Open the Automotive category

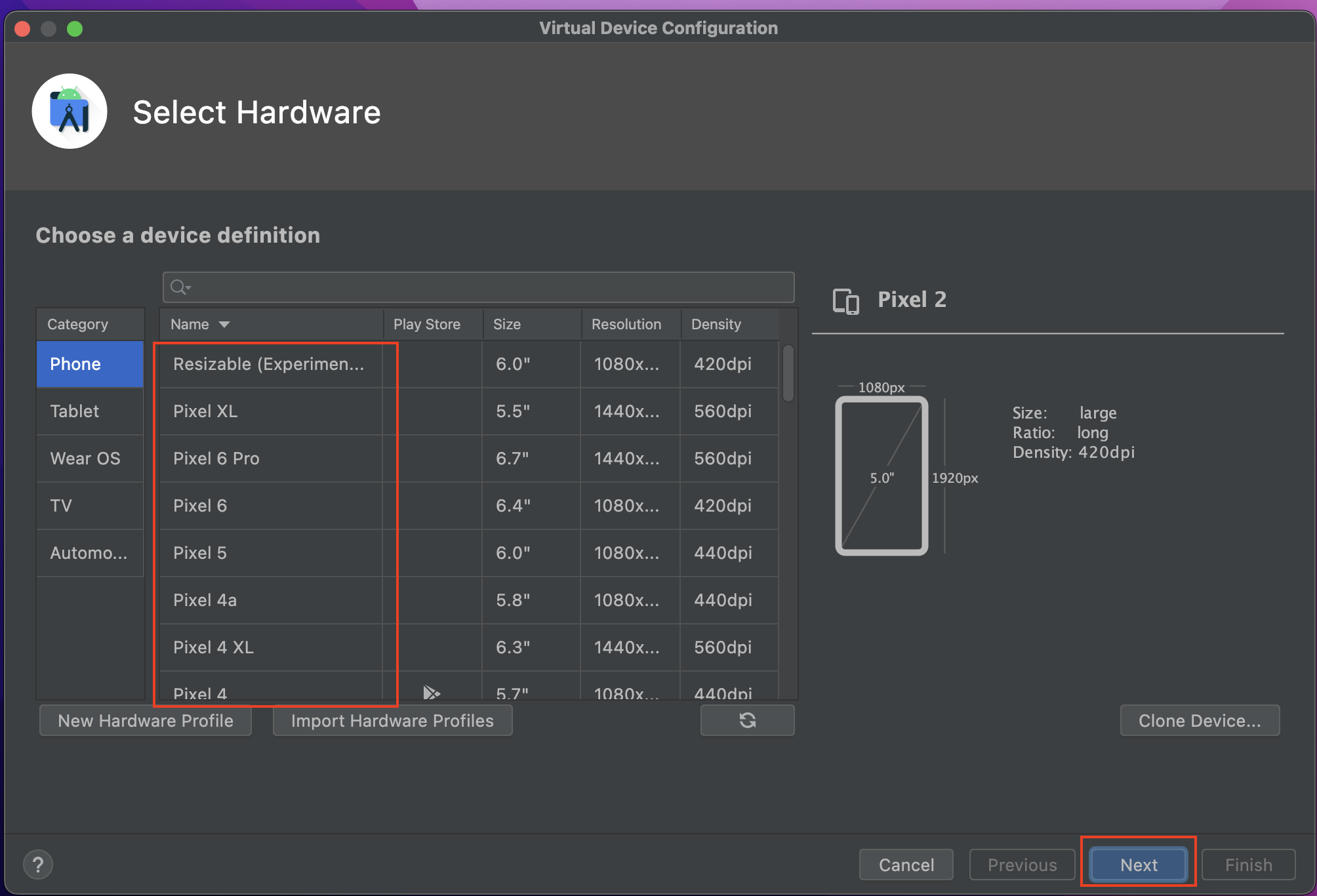click(x=90, y=553)
